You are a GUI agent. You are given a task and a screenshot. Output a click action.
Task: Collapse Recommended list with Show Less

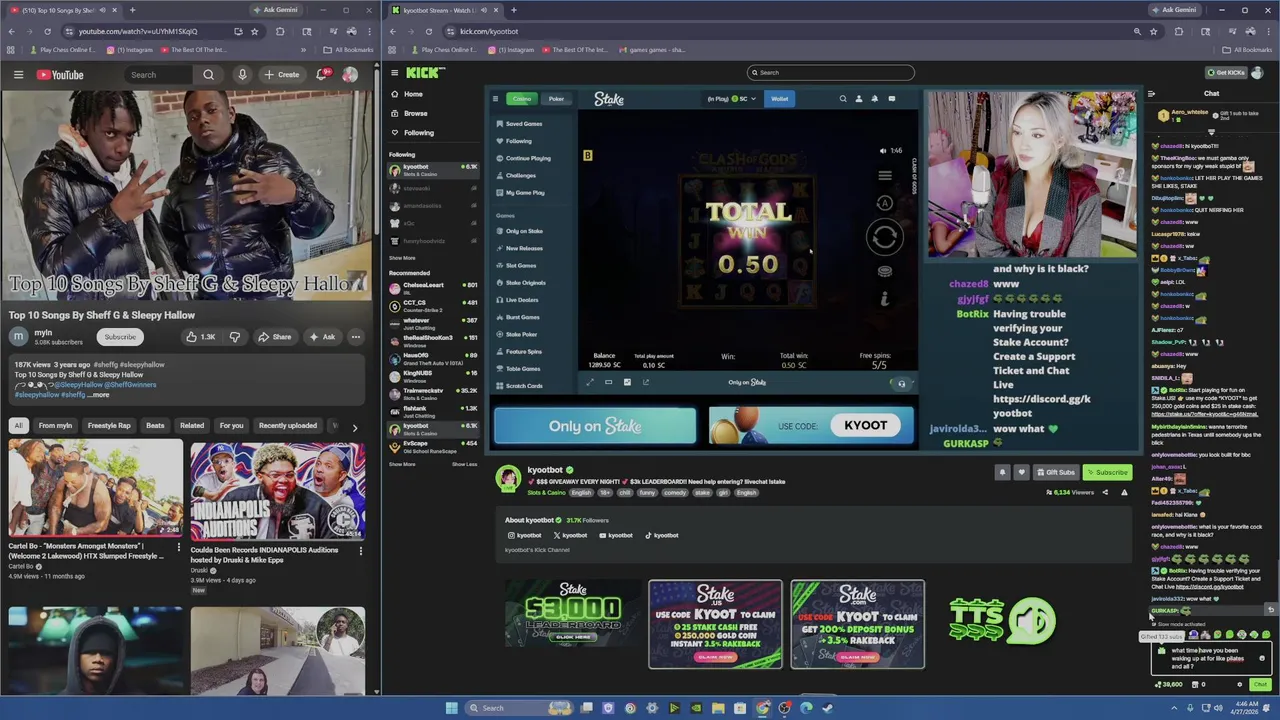464,464
